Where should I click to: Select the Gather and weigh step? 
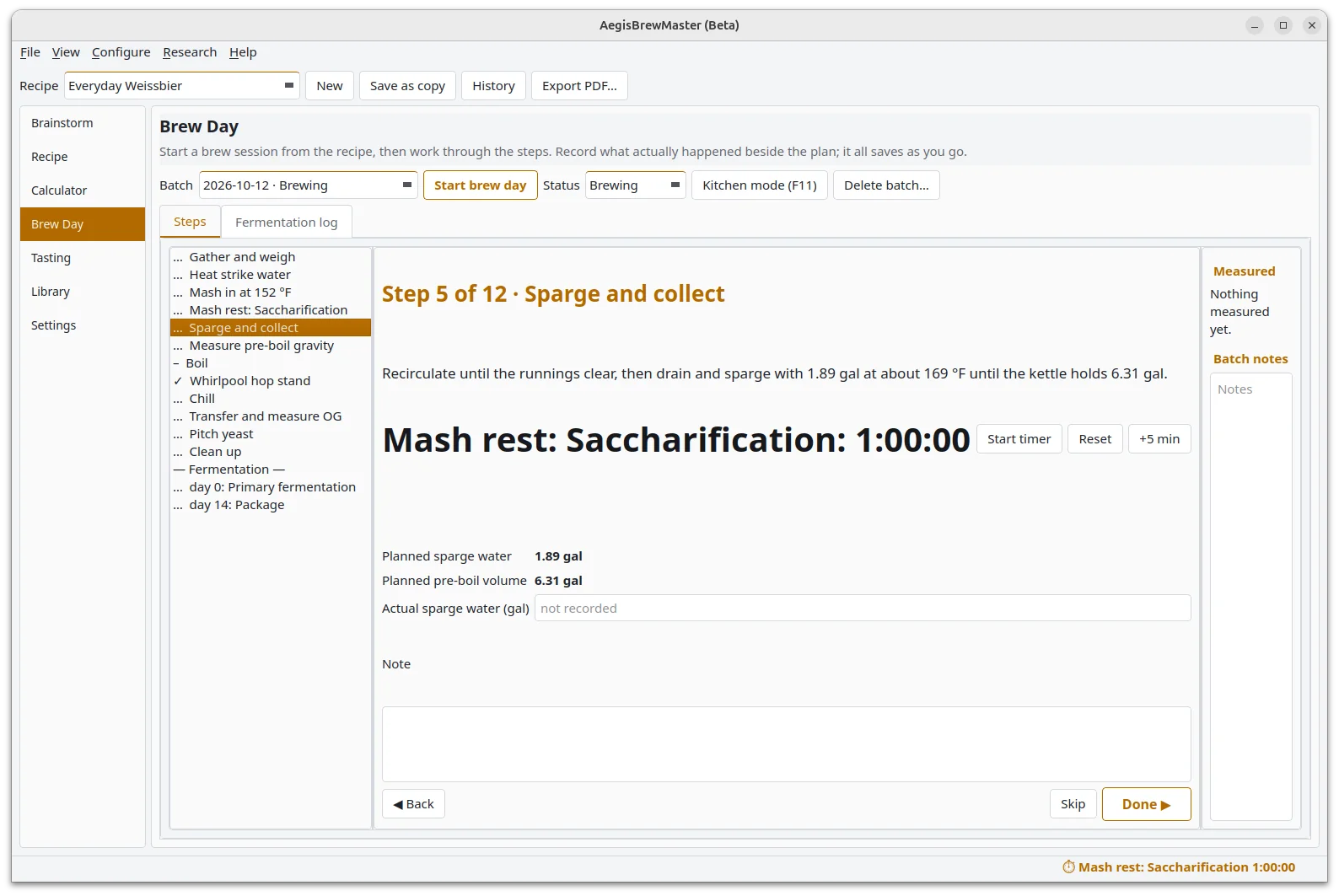click(271, 257)
